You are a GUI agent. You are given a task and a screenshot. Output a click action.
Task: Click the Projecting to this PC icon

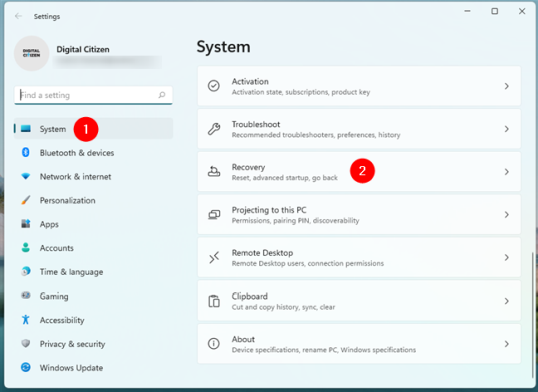pyautogui.click(x=214, y=215)
